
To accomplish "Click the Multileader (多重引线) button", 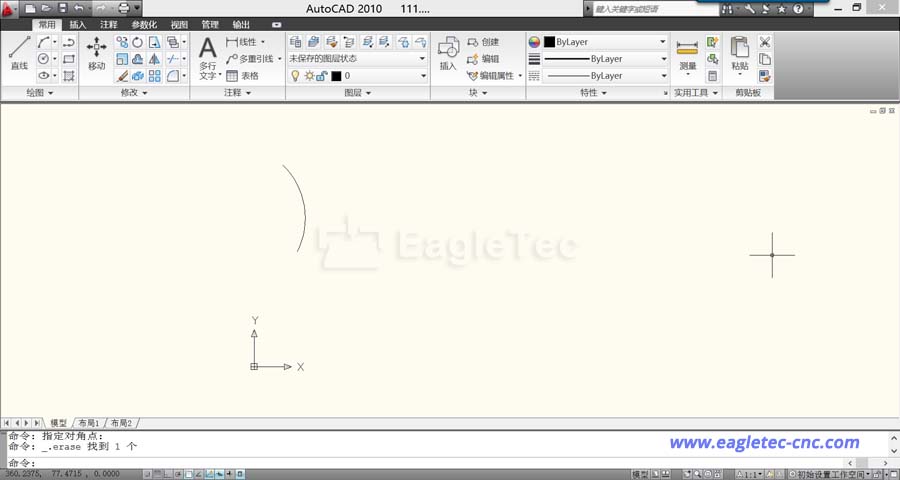I will tap(250, 59).
